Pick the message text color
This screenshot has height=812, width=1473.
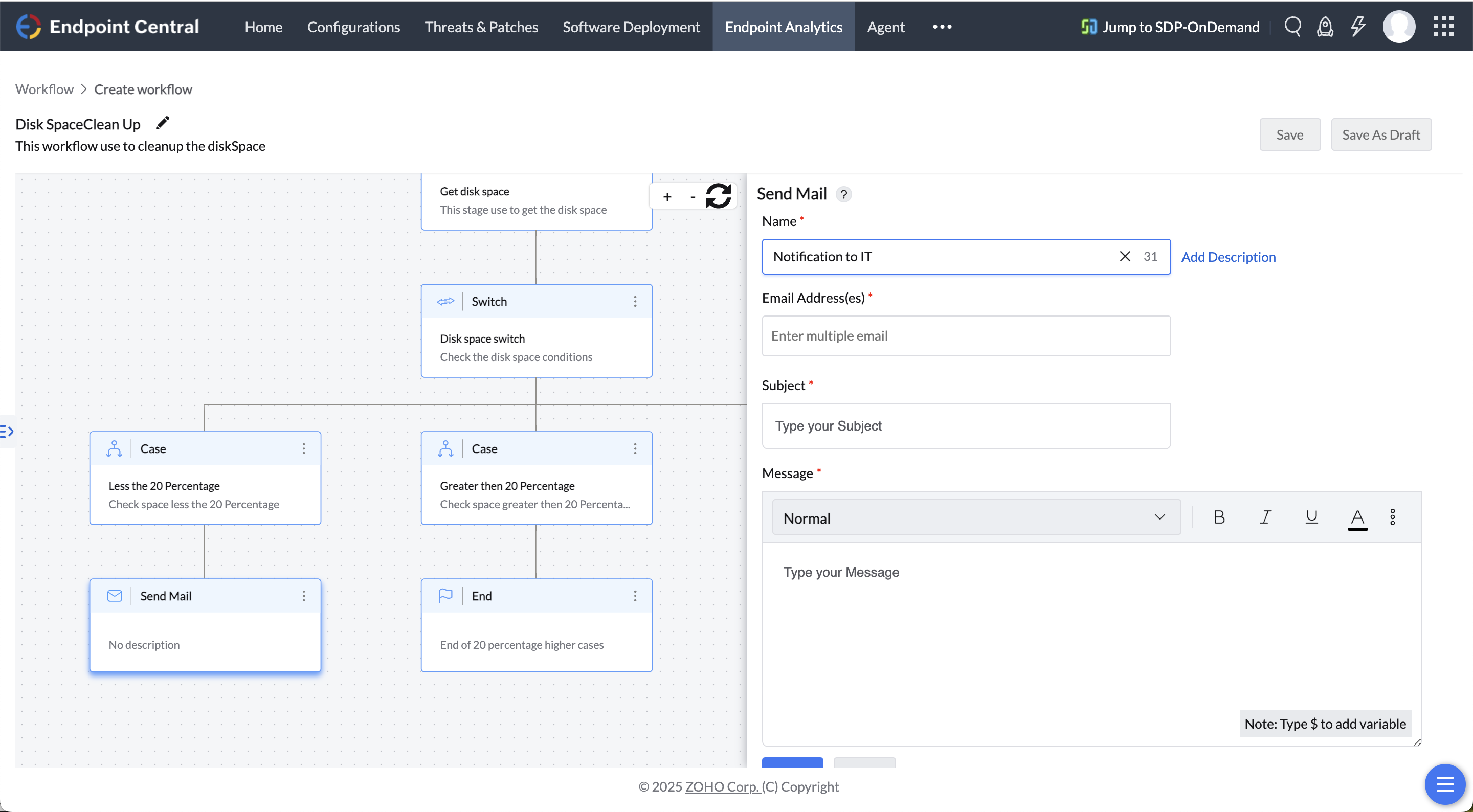click(x=1357, y=518)
